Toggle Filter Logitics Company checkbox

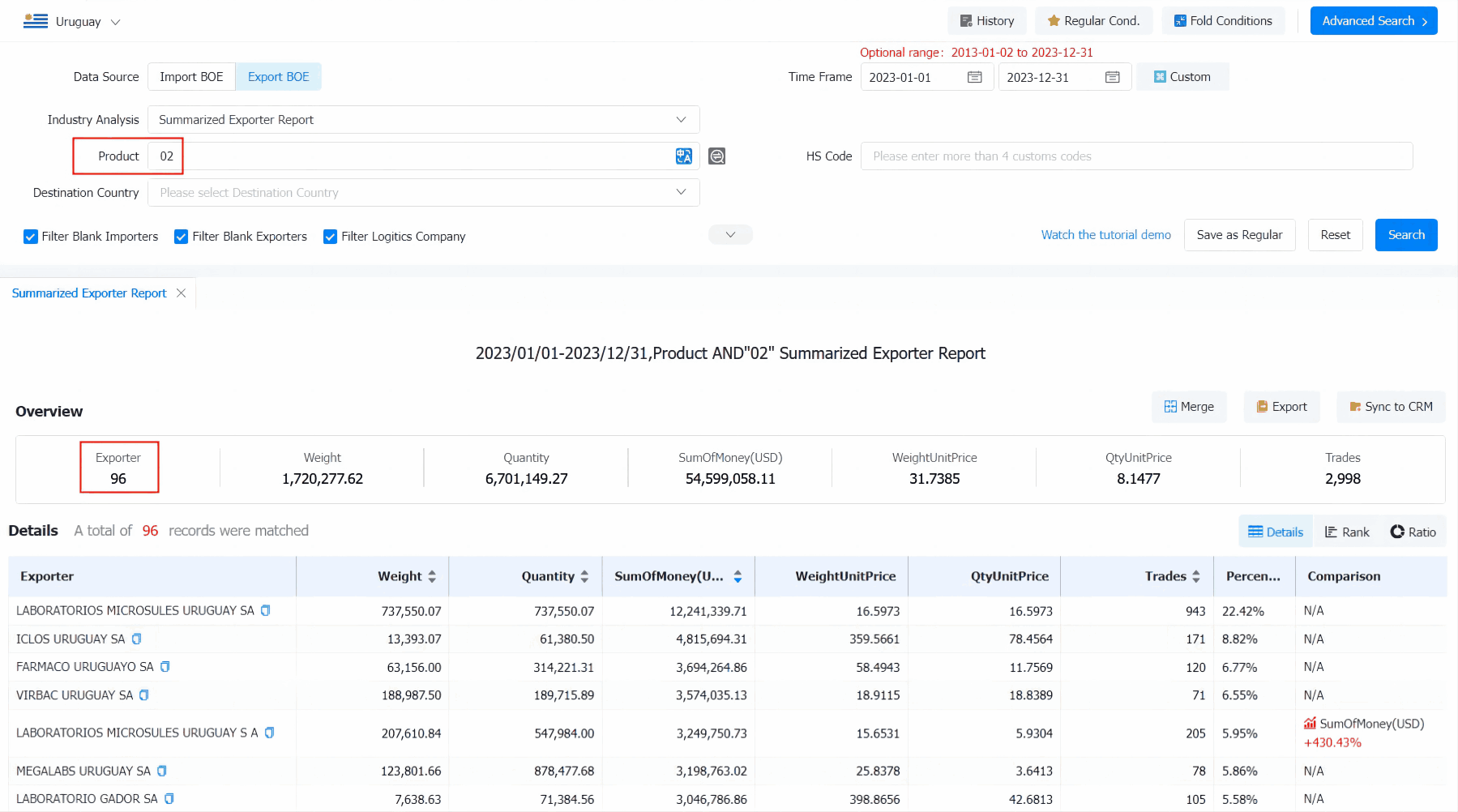pyautogui.click(x=331, y=237)
